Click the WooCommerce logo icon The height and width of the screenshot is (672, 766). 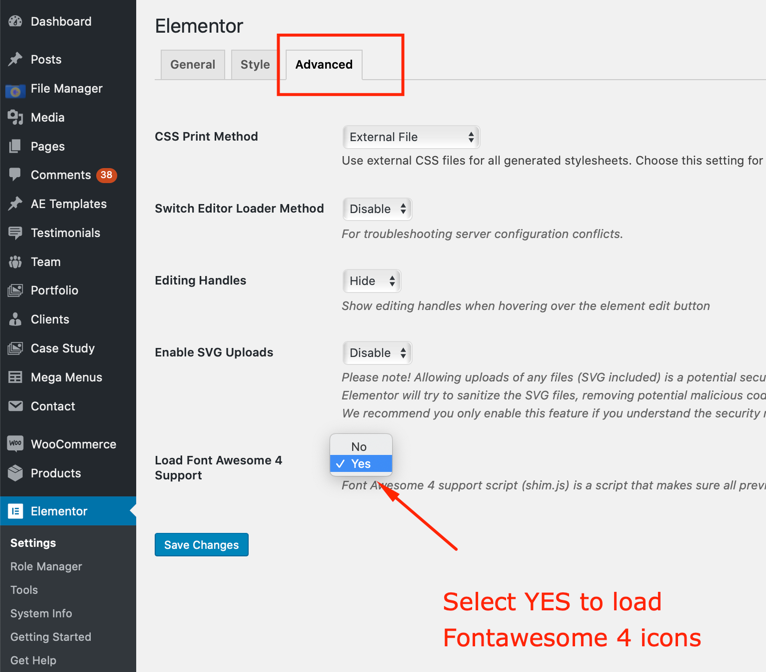click(x=15, y=444)
